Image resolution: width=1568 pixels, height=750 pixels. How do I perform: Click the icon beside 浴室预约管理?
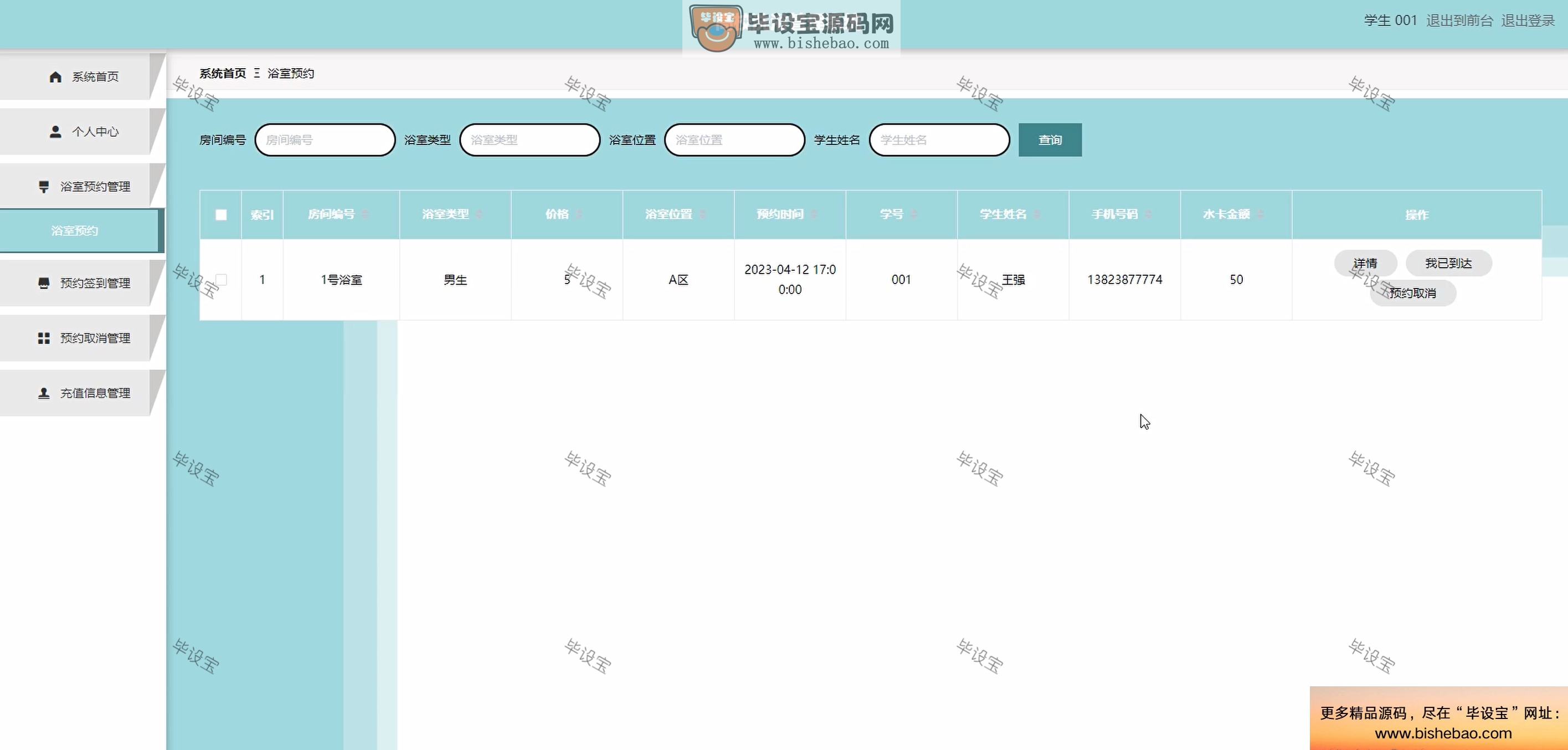point(44,186)
